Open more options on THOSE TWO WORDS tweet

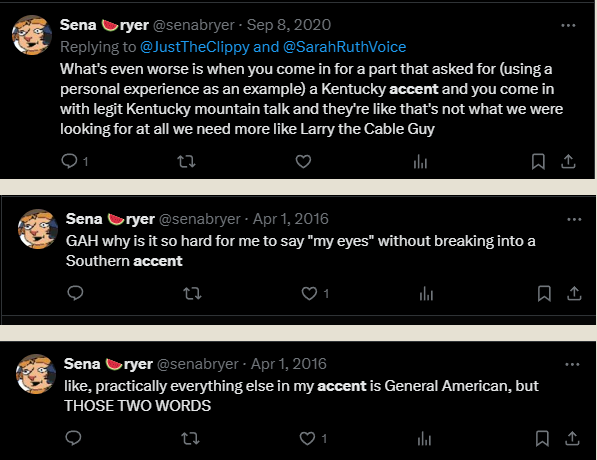(x=572, y=364)
